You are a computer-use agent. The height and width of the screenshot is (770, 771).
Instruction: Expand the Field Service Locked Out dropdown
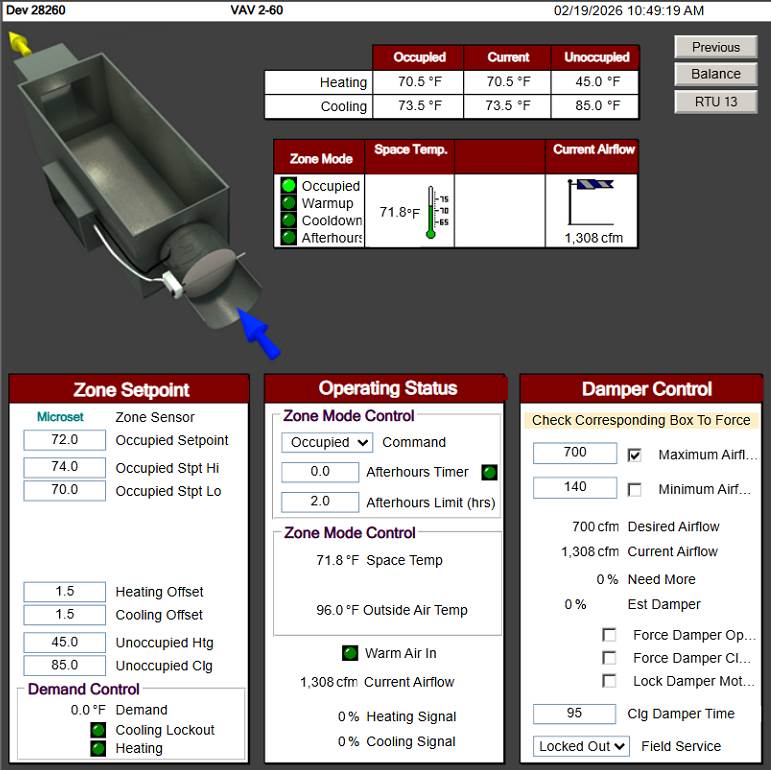[x=581, y=746]
